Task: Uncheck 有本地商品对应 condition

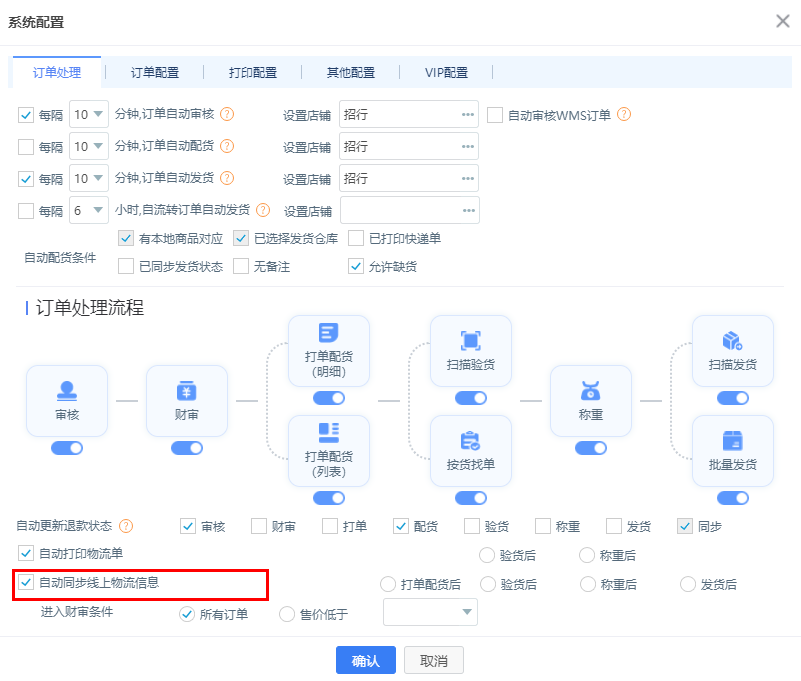Action: point(126,238)
